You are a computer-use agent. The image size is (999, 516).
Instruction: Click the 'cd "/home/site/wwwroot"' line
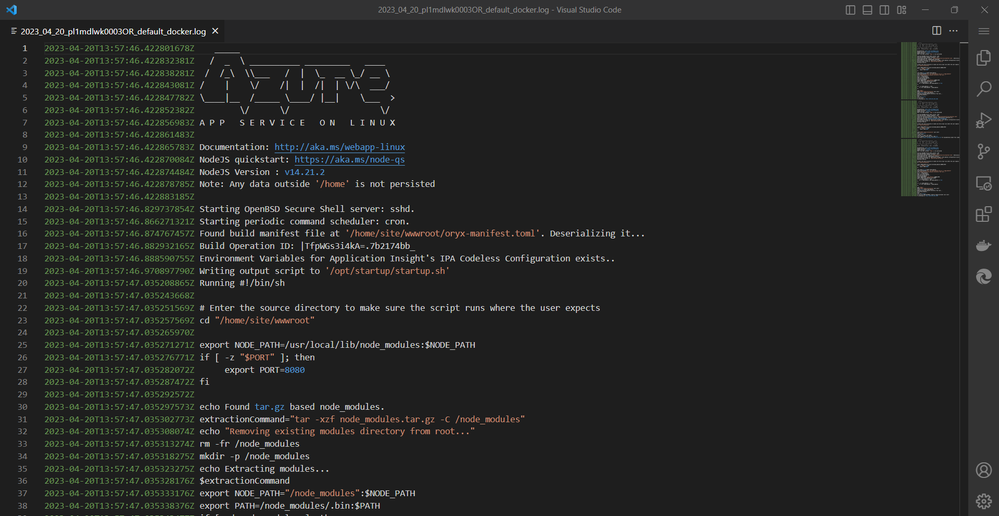point(257,320)
